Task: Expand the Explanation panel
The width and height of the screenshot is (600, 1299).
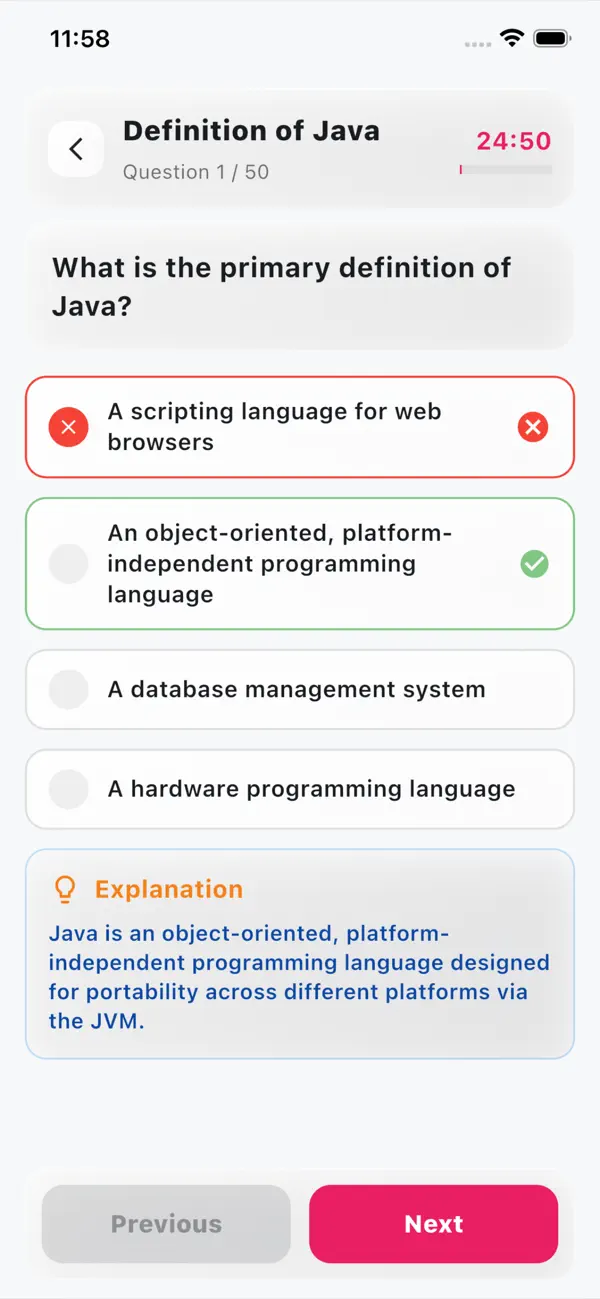Action: click(299, 953)
